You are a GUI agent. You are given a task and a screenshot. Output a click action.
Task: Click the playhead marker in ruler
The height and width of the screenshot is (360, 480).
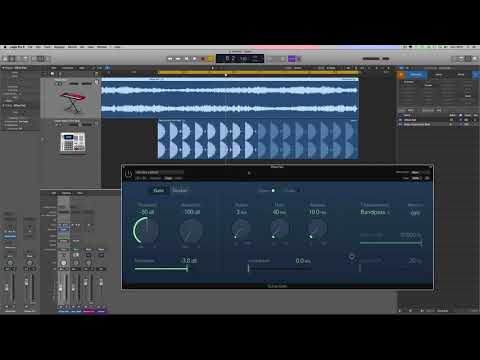226,75
